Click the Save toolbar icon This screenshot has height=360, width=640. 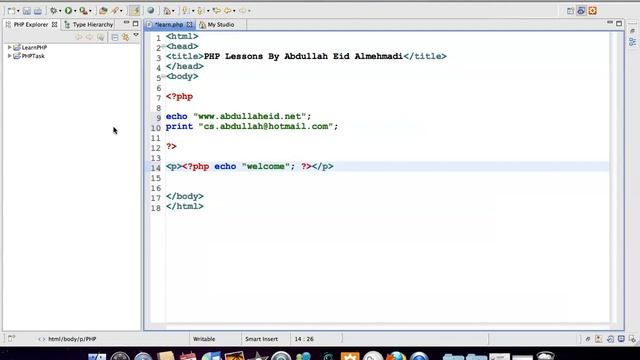pyautogui.click(x=27, y=11)
